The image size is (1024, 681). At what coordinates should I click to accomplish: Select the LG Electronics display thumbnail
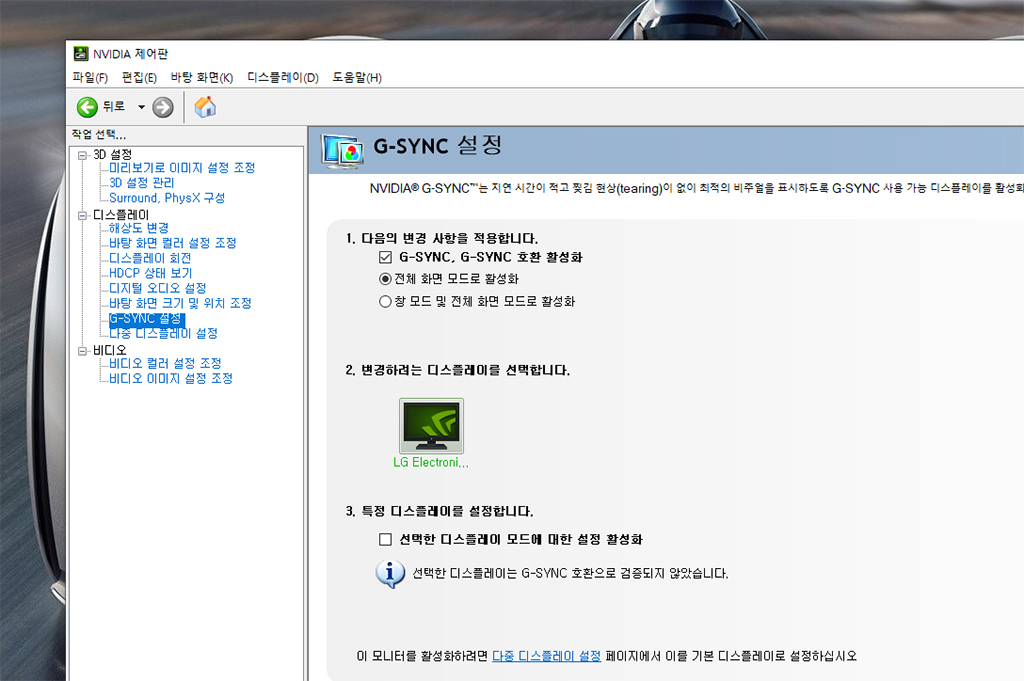pos(431,426)
